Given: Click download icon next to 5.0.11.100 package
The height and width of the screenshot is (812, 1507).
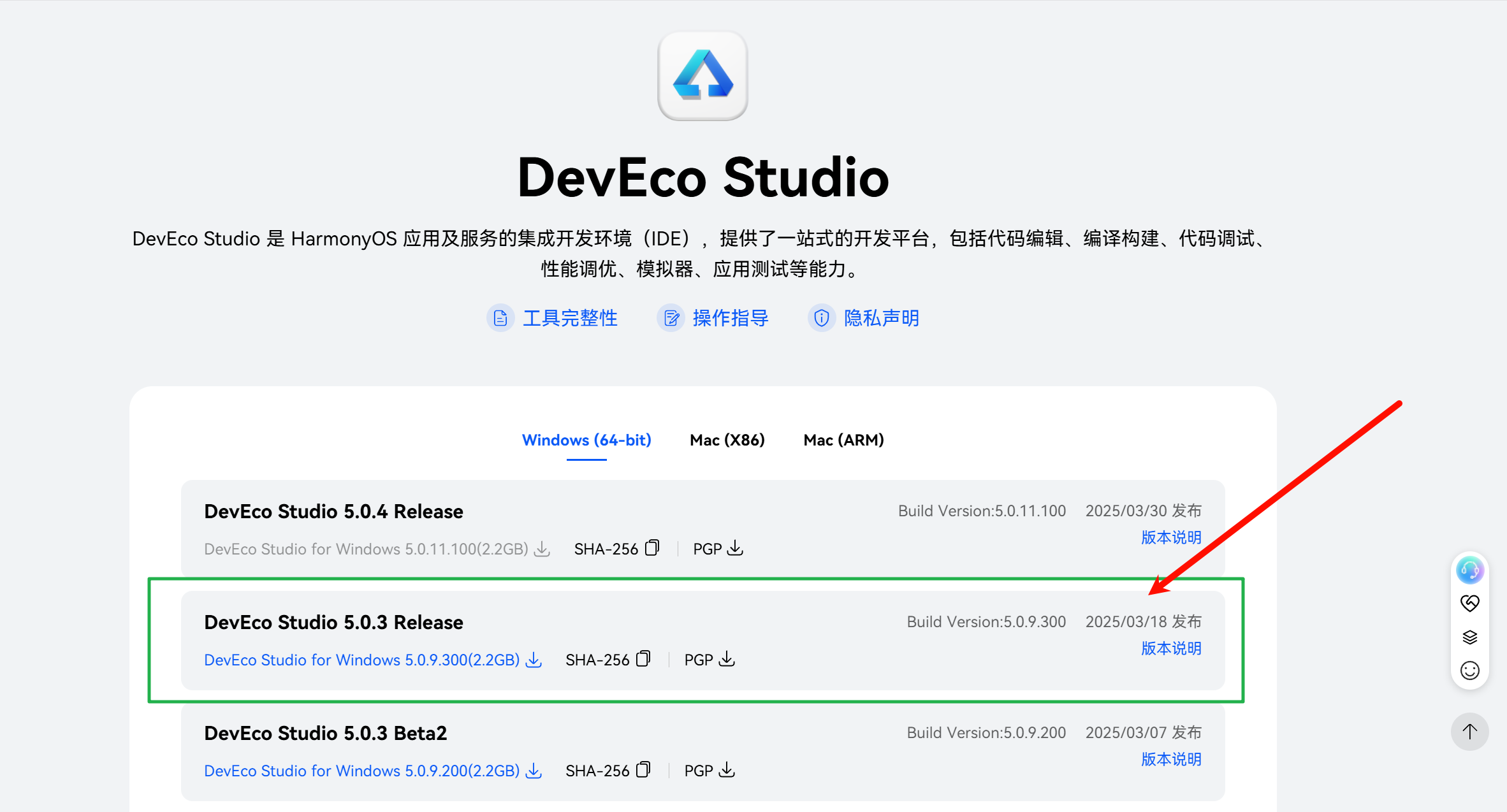Looking at the screenshot, I should tap(542, 548).
